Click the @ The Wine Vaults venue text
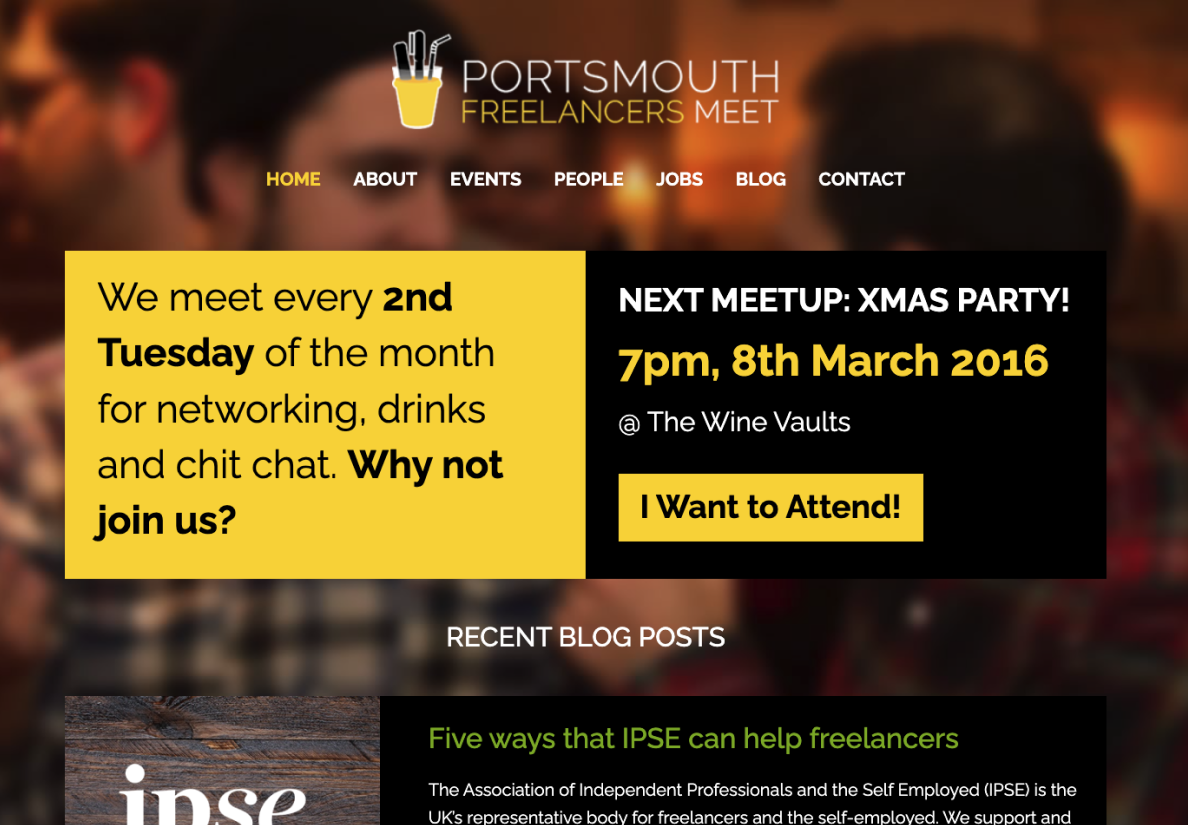 pos(734,422)
